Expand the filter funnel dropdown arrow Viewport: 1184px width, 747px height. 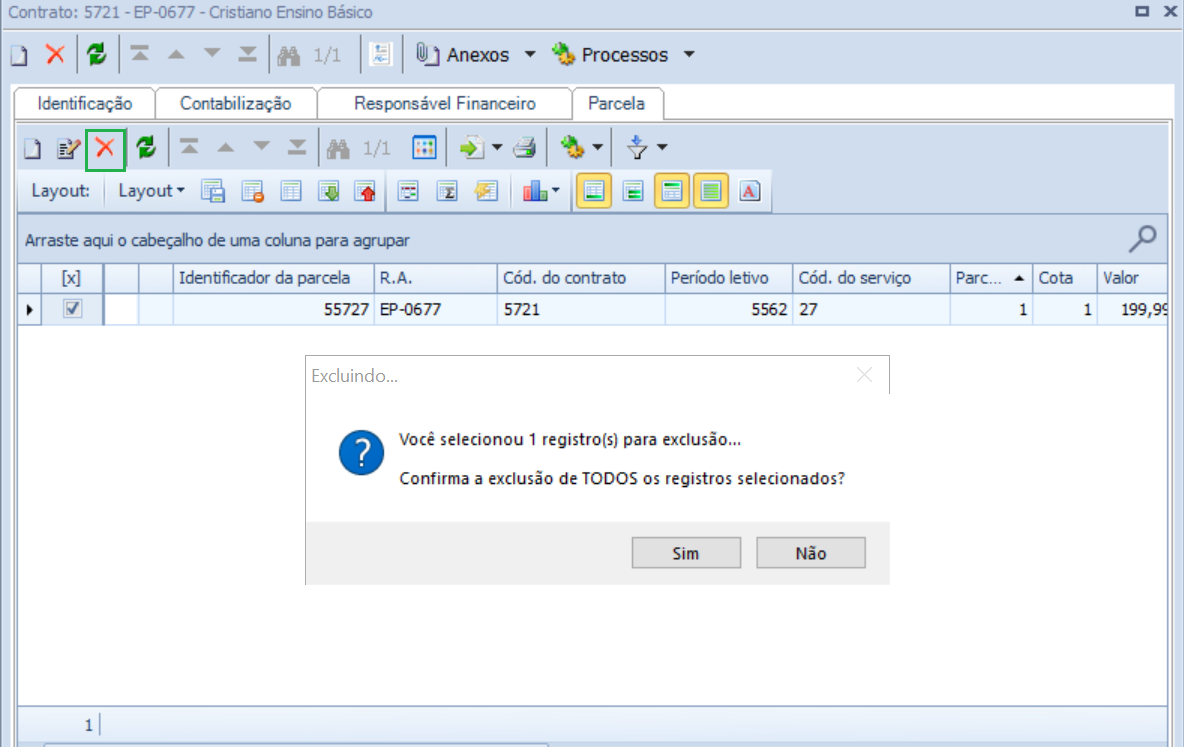tap(662, 147)
